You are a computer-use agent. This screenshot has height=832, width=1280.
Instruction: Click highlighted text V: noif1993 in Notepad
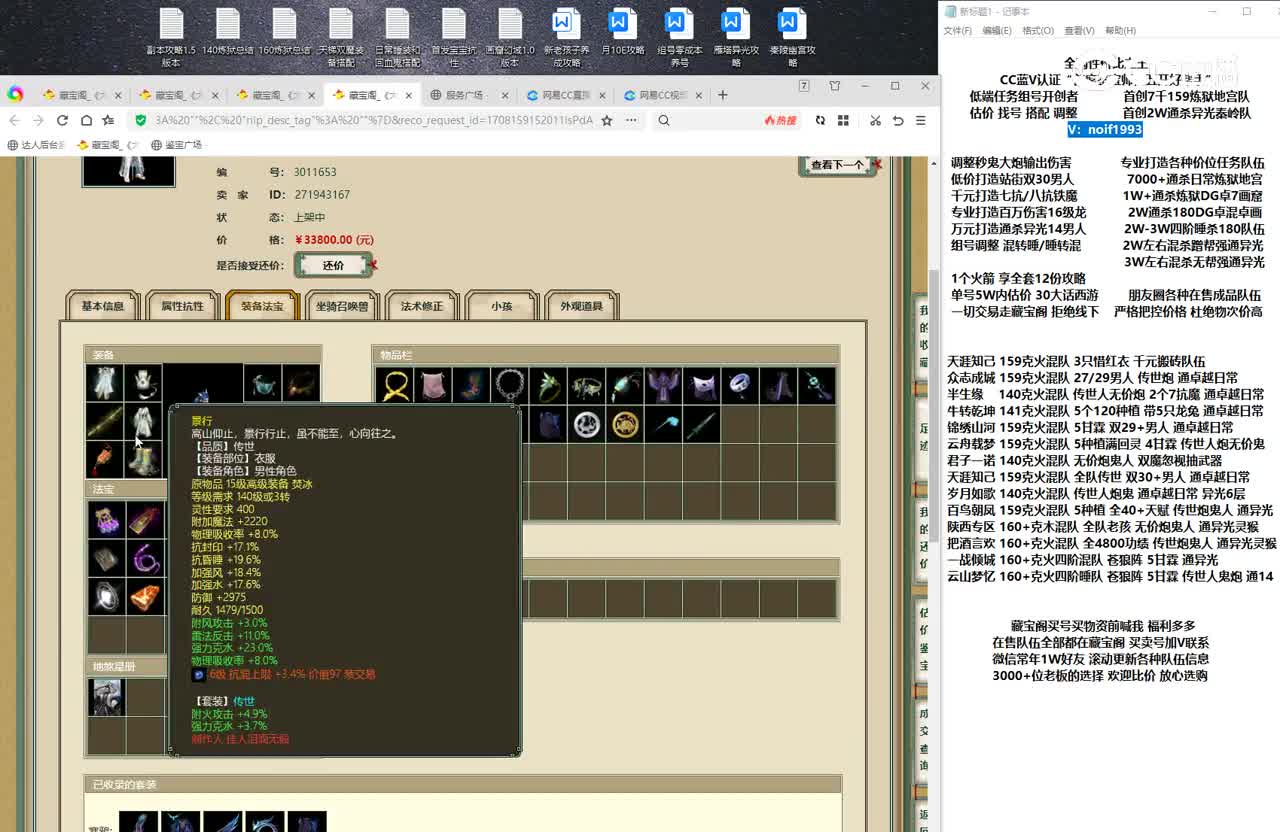pos(1104,130)
